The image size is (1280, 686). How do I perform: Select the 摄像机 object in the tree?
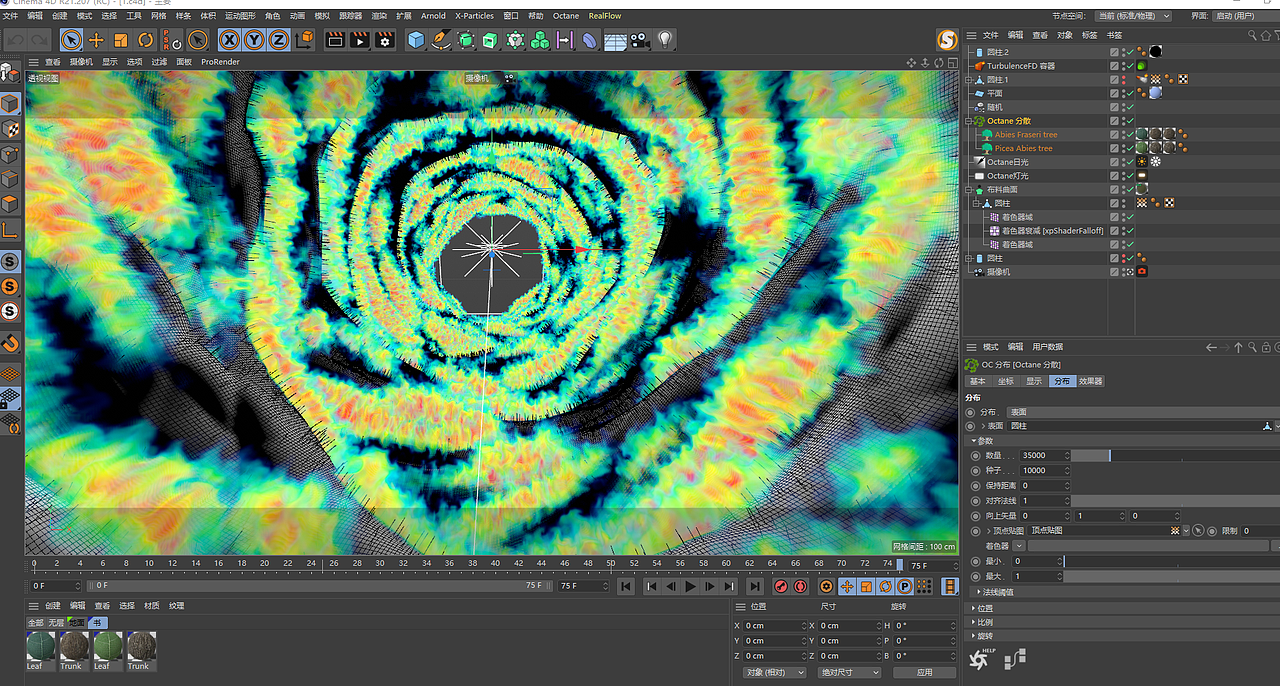998,272
